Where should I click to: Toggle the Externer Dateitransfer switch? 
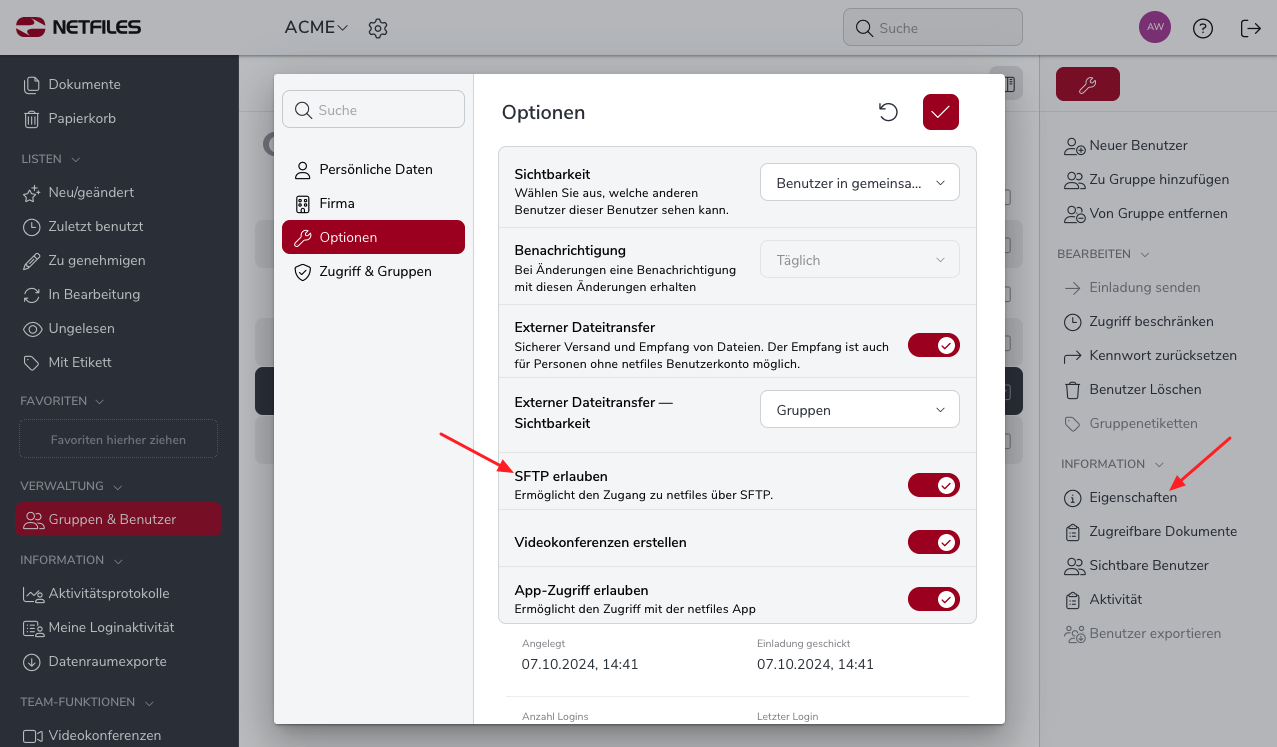(x=934, y=345)
